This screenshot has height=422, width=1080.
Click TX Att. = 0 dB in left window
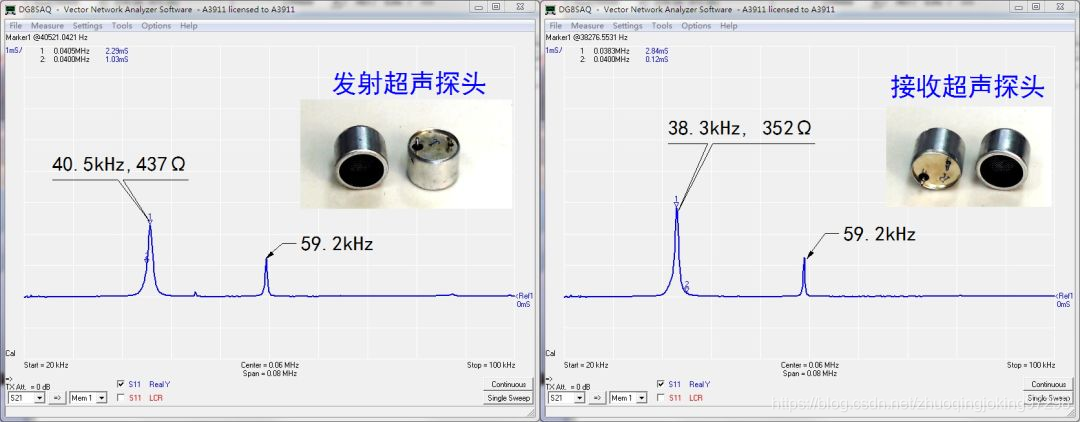(27, 386)
